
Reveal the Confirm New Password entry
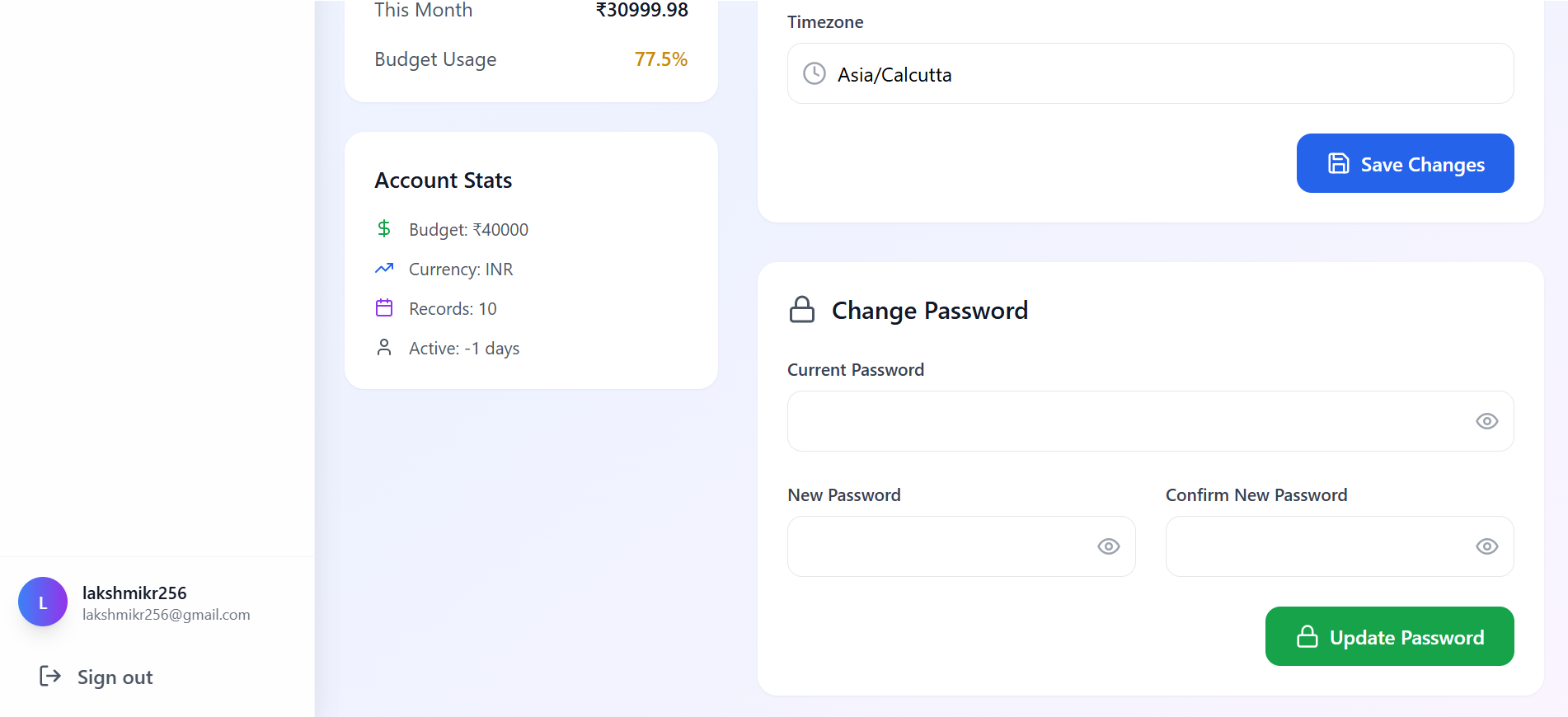pyautogui.click(x=1486, y=546)
